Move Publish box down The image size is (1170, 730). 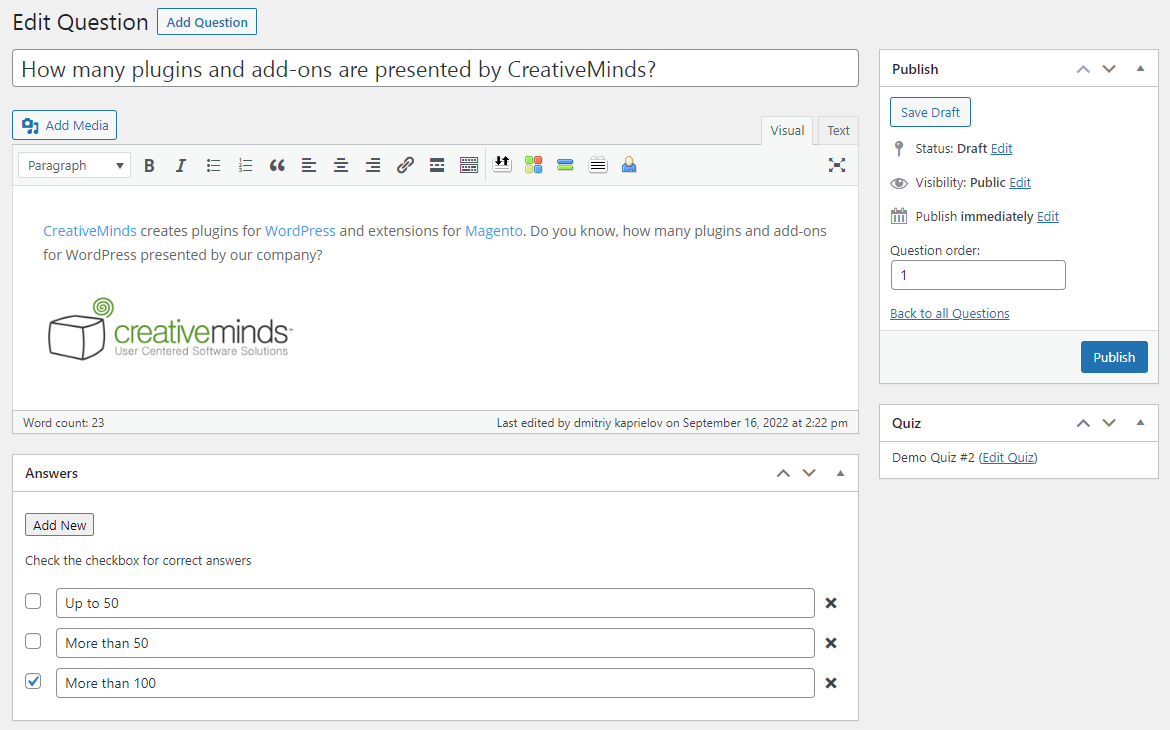click(x=1109, y=69)
